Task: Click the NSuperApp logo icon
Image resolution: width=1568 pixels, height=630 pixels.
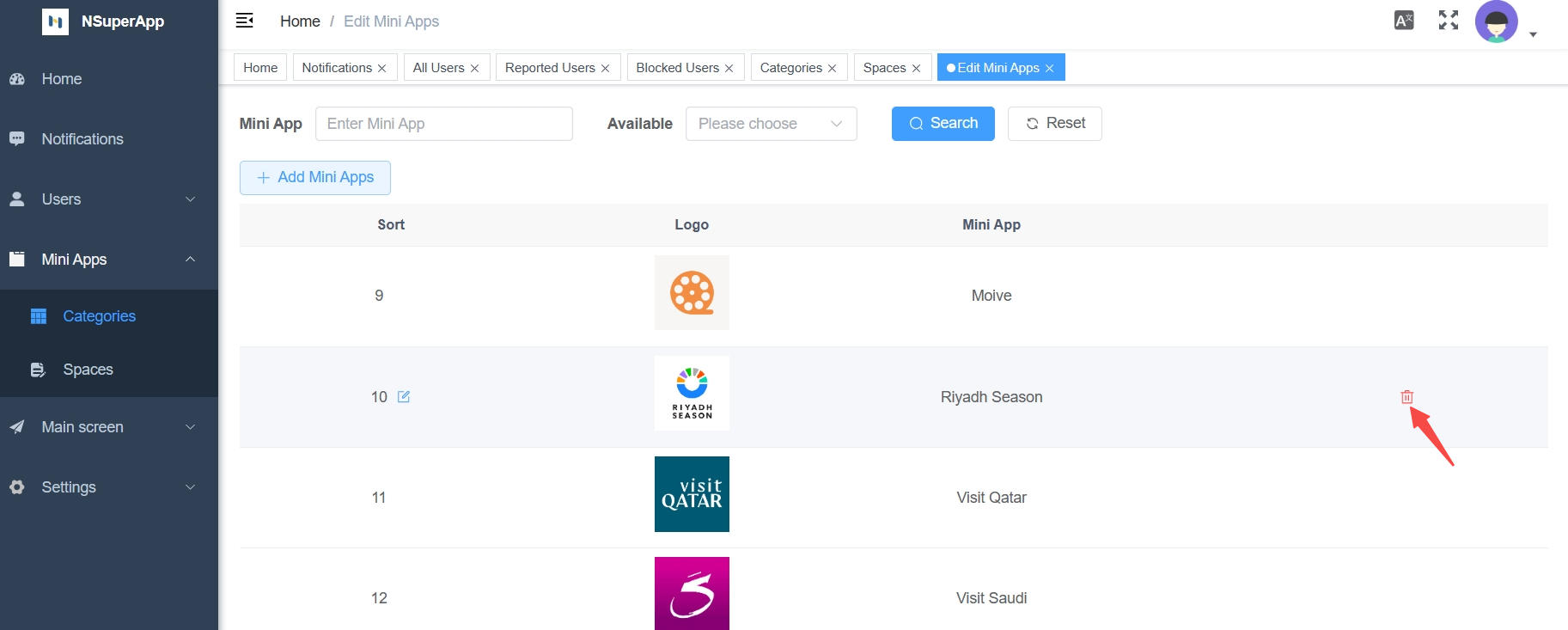Action: (55, 21)
